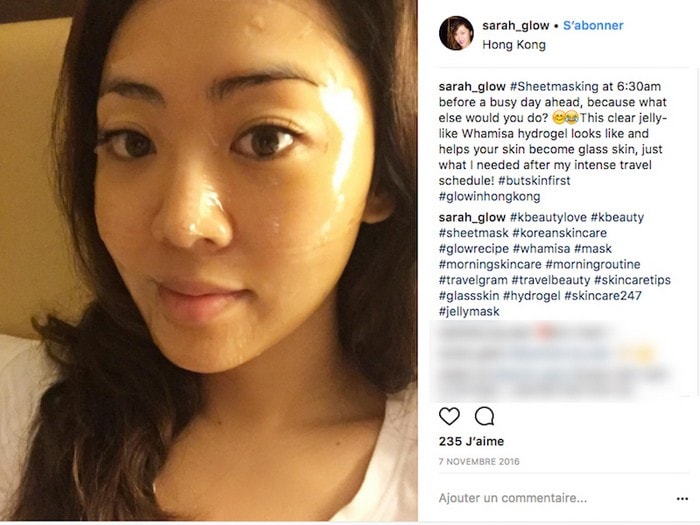
Task: Open the Hong Kong location link
Action: point(514,45)
